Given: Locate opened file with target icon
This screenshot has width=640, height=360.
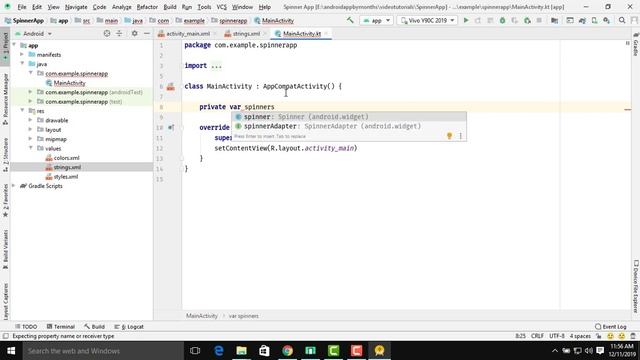Looking at the screenshot, I should click(107, 33).
